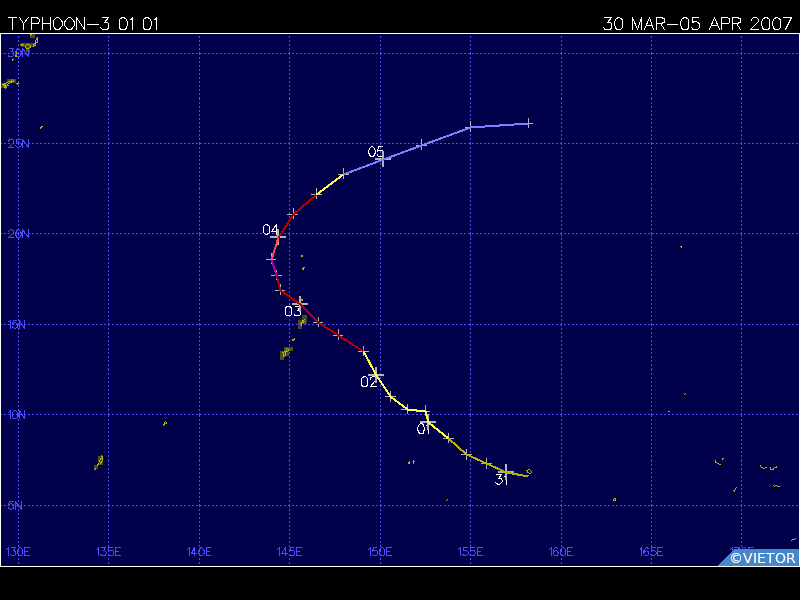This screenshot has width=800, height=600.
Task: Click the 150E longitude label
Action: point(379,551)
